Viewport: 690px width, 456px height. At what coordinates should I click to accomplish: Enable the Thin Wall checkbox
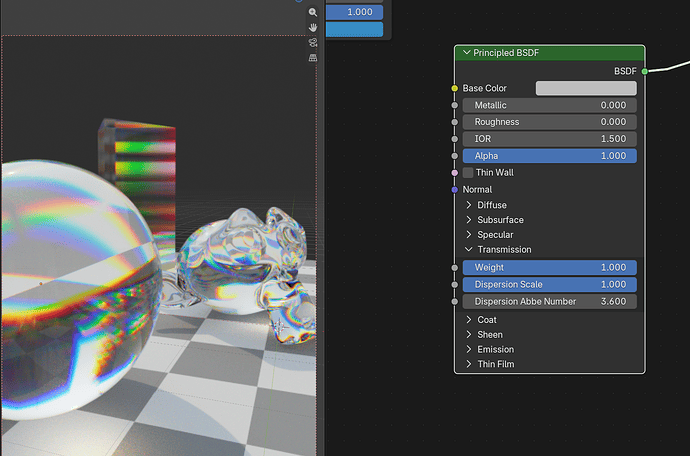pyautogui.click(x=468, y=173)
